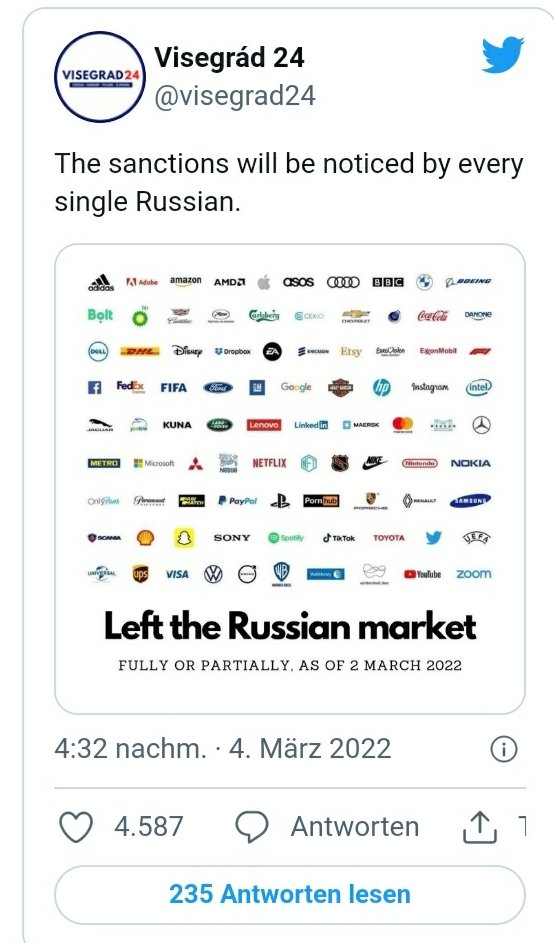Open the tweet info circle icon

point(503,749)
